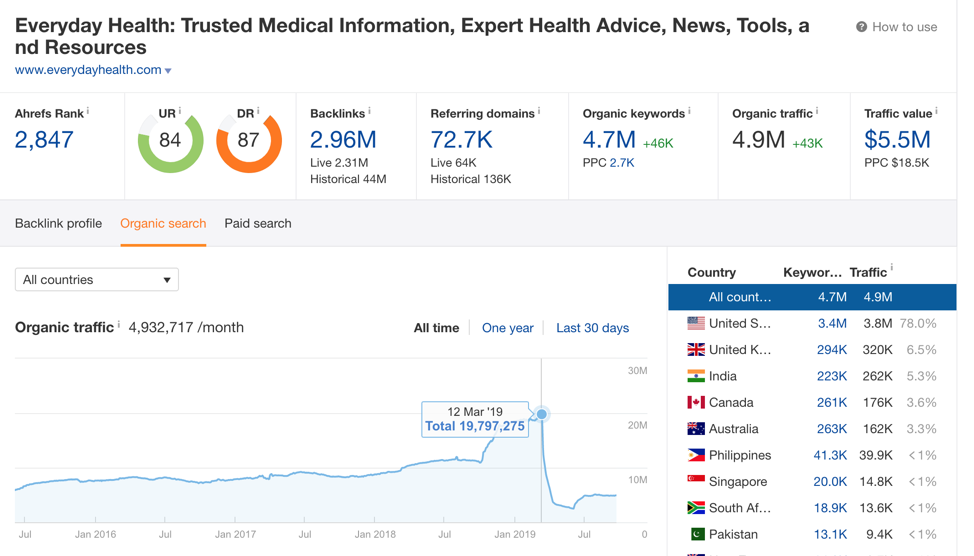Viewport: 974px width, 556px height.
Task: Expand the www.everydayhealth.com URL dropdown arrow
Action: pos(168,71)
